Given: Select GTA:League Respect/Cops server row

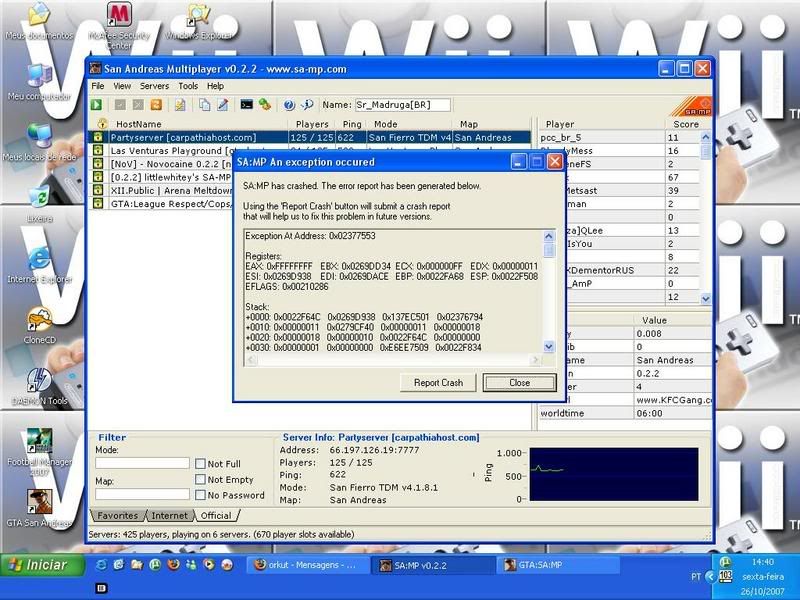Looking at the screenshot, I should pyautogui.click(x=161, y=204).
